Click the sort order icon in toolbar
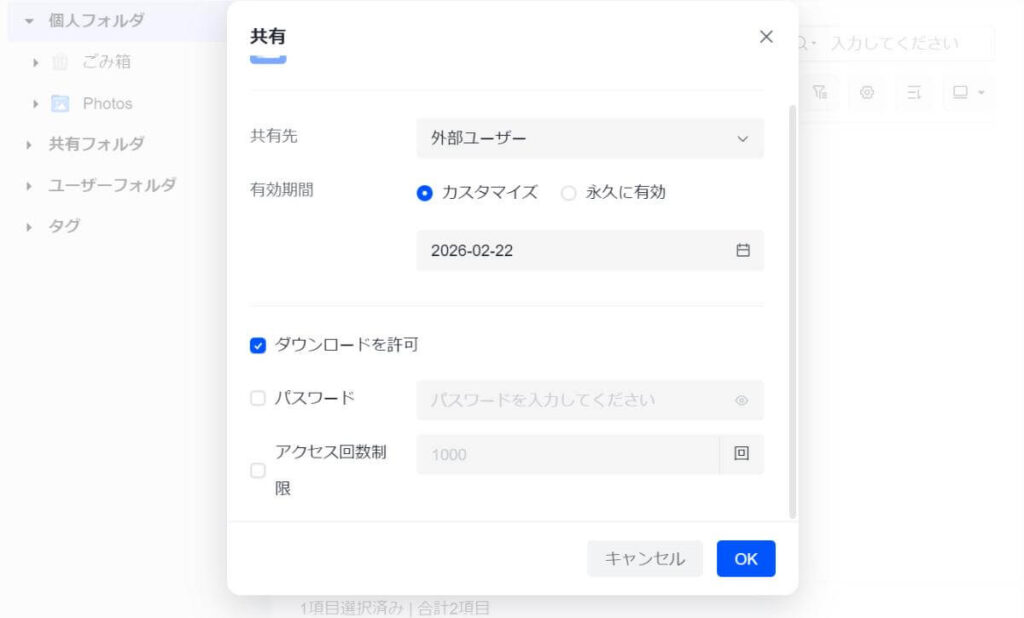 (914, 92)
